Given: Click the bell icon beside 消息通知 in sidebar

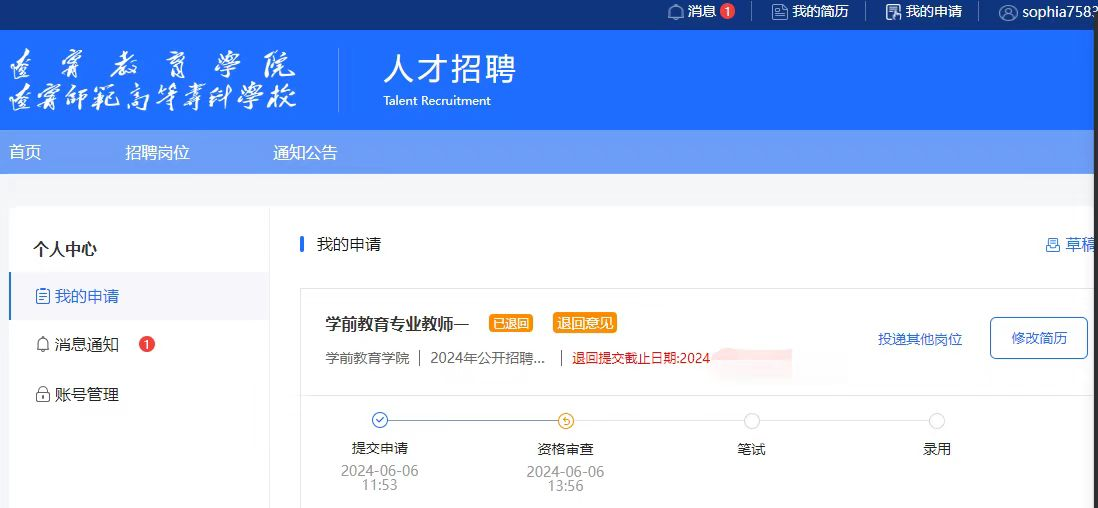Looking at the screenshot, I should (x=42, y=345).
